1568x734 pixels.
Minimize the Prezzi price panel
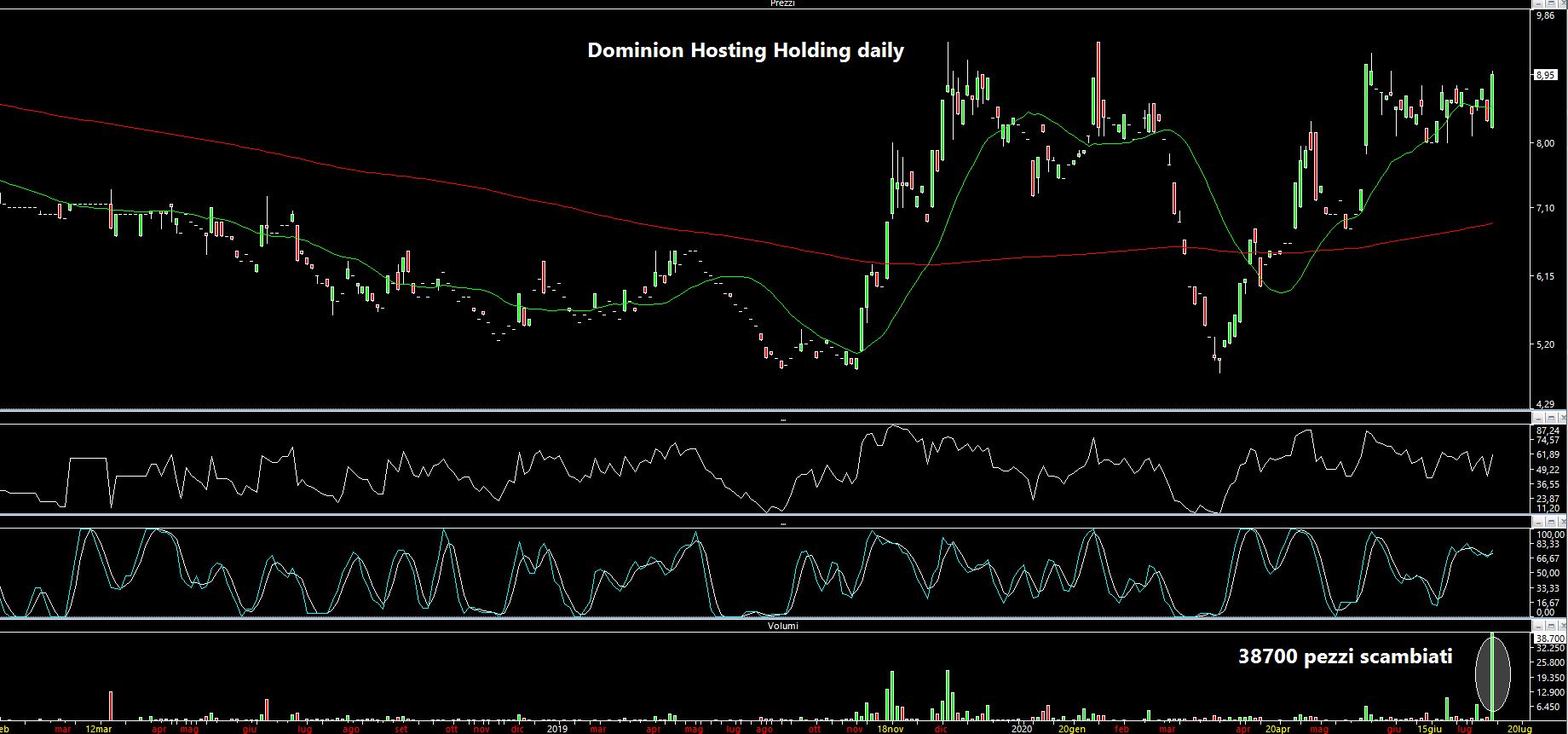pos(1538,3)
